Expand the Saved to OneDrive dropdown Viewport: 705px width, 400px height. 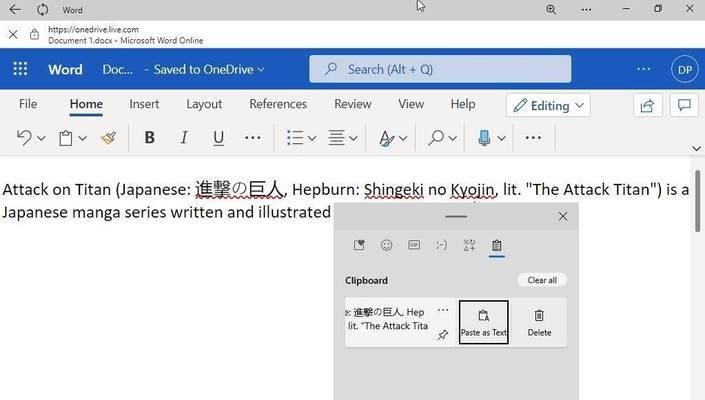click(209, 69)
